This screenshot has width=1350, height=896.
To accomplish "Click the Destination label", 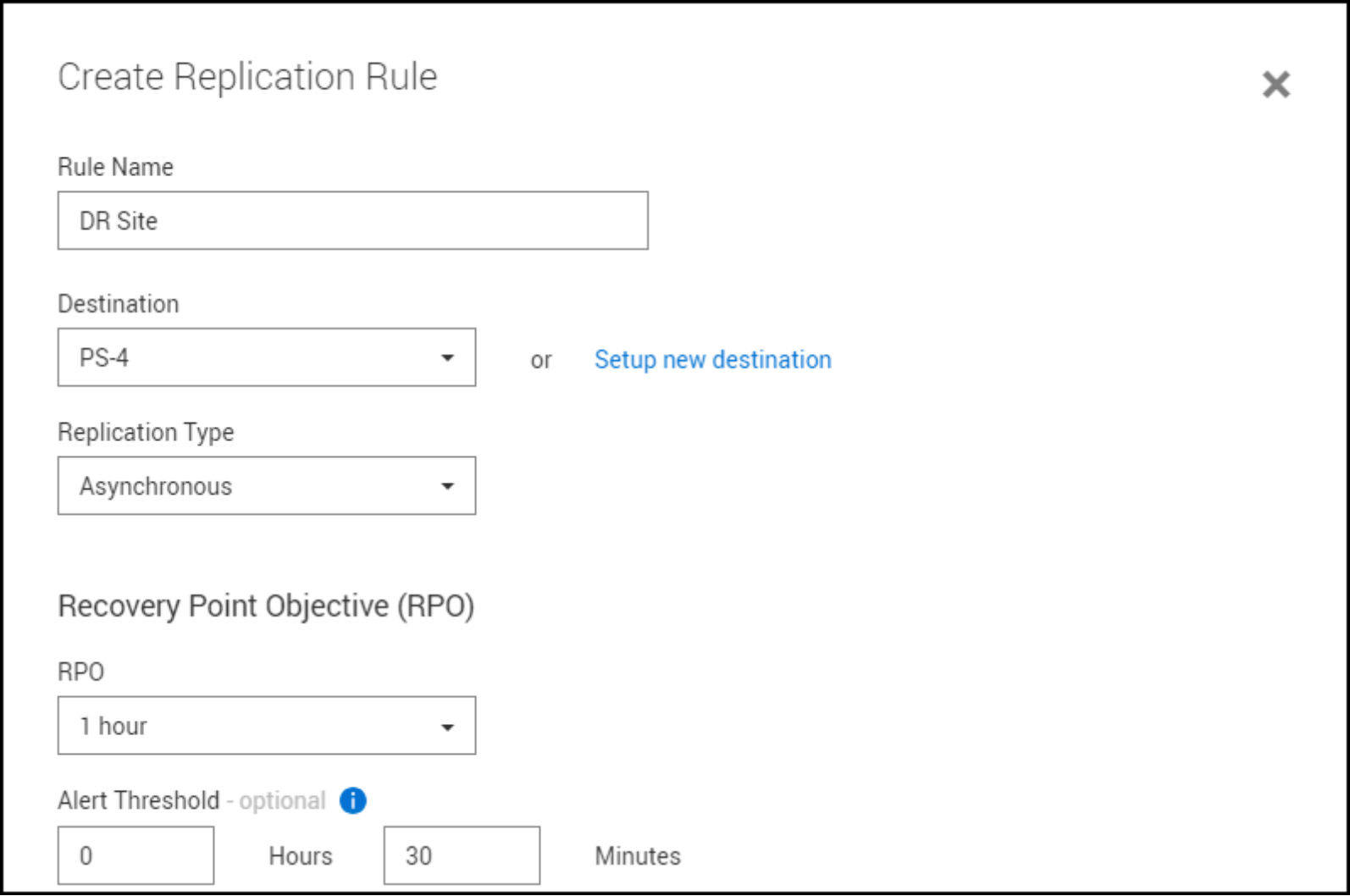I will (119, 304).
